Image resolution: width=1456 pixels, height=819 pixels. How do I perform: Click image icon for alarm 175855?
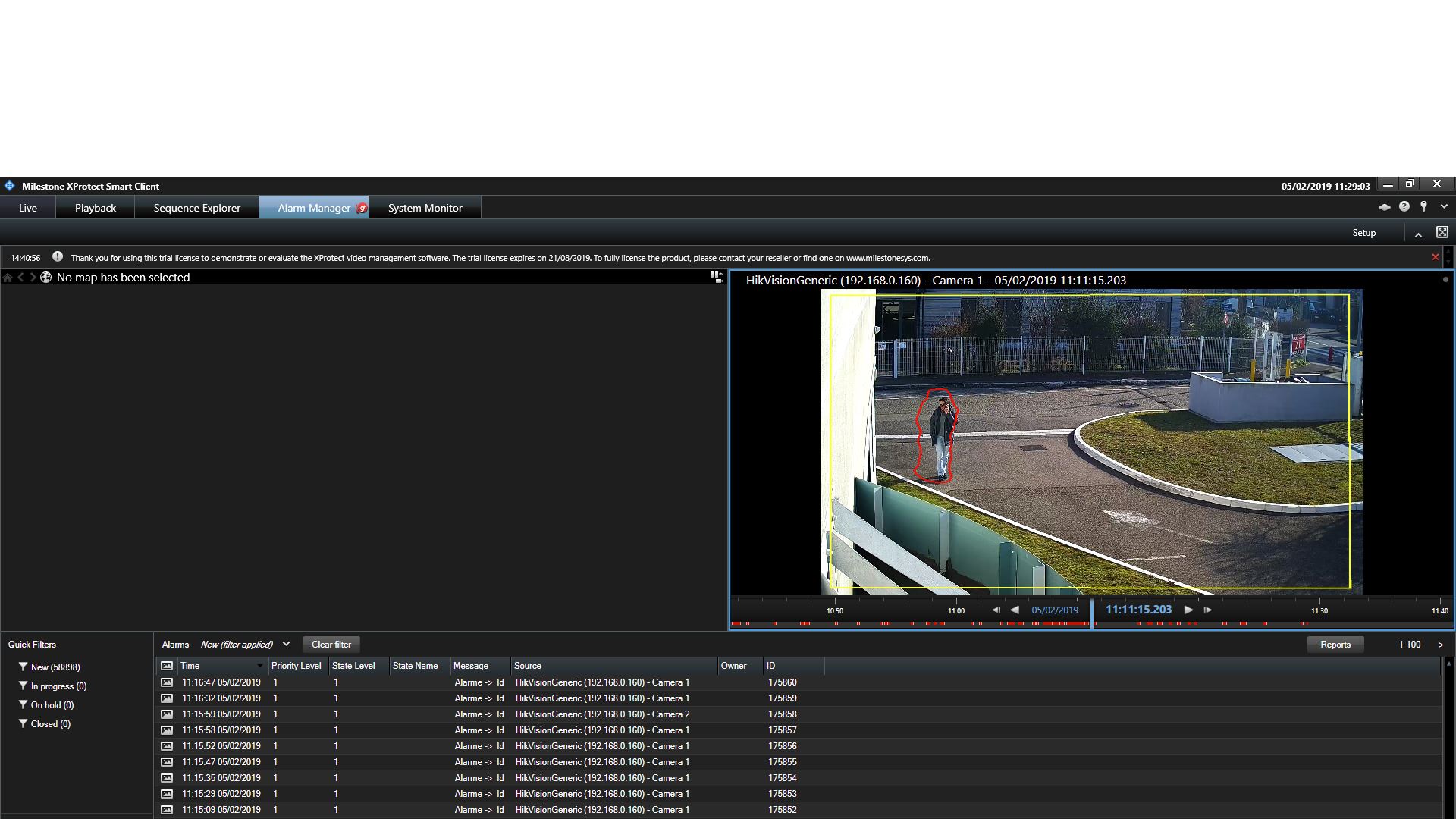[167, 762]
